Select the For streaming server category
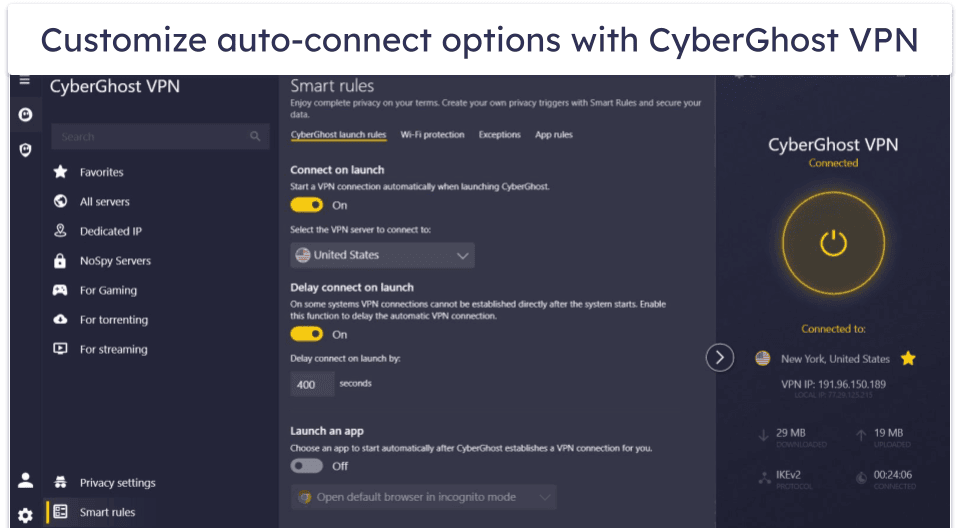Screen dimensions: 960x528 pos(113,350)
